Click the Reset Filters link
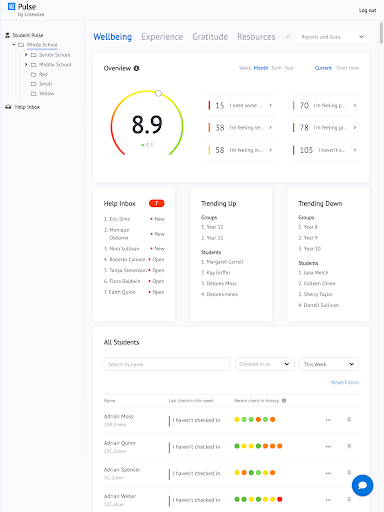 (345, 382)
